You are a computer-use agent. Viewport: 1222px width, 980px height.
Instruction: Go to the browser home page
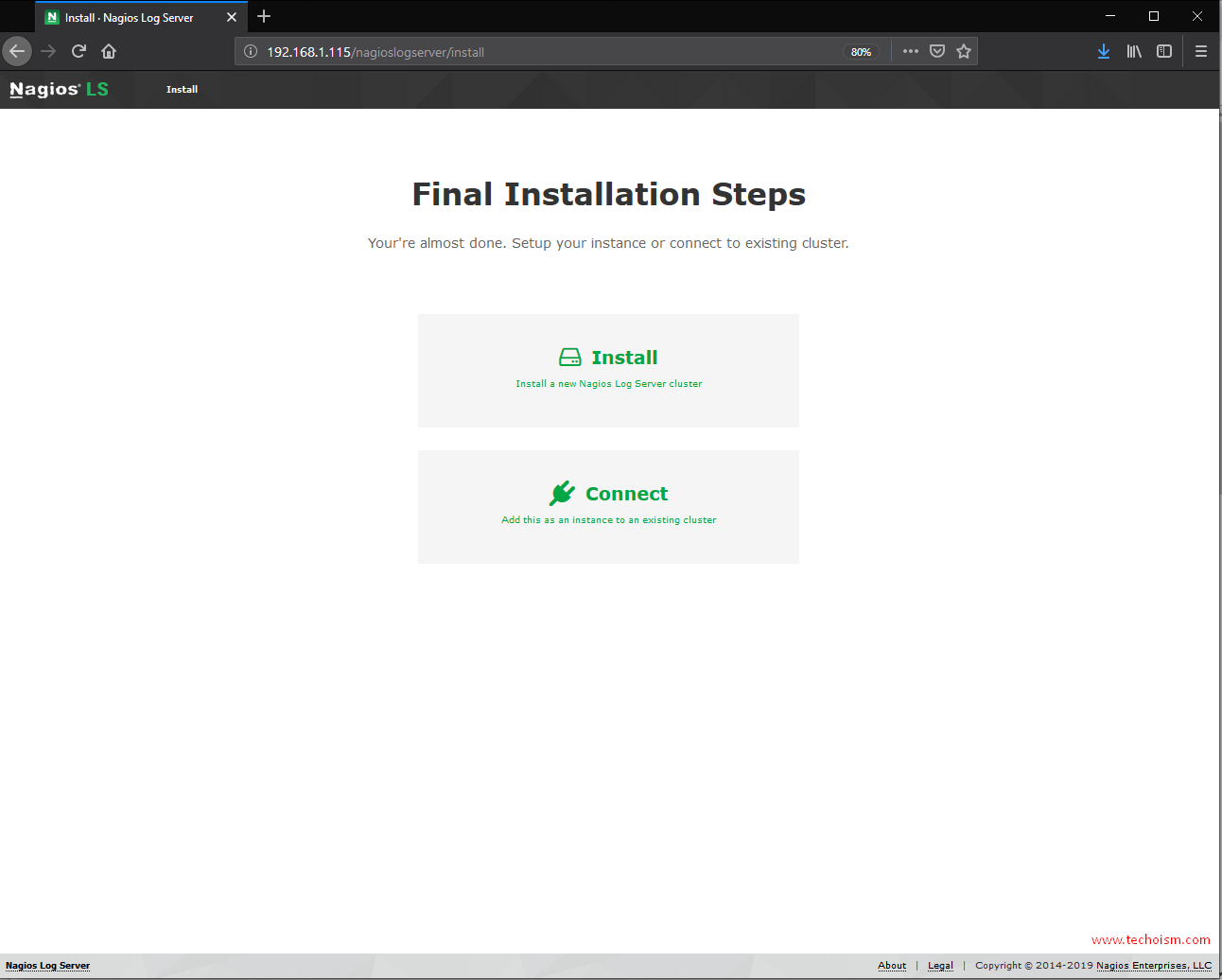[109, 51]
